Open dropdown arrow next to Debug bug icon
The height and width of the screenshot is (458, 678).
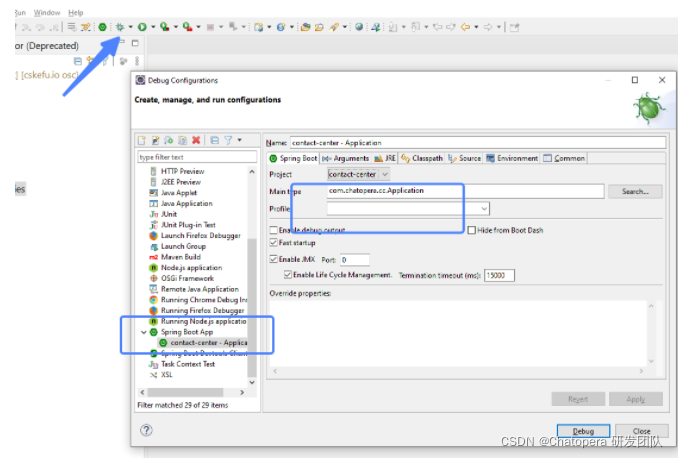pos(130,27)
